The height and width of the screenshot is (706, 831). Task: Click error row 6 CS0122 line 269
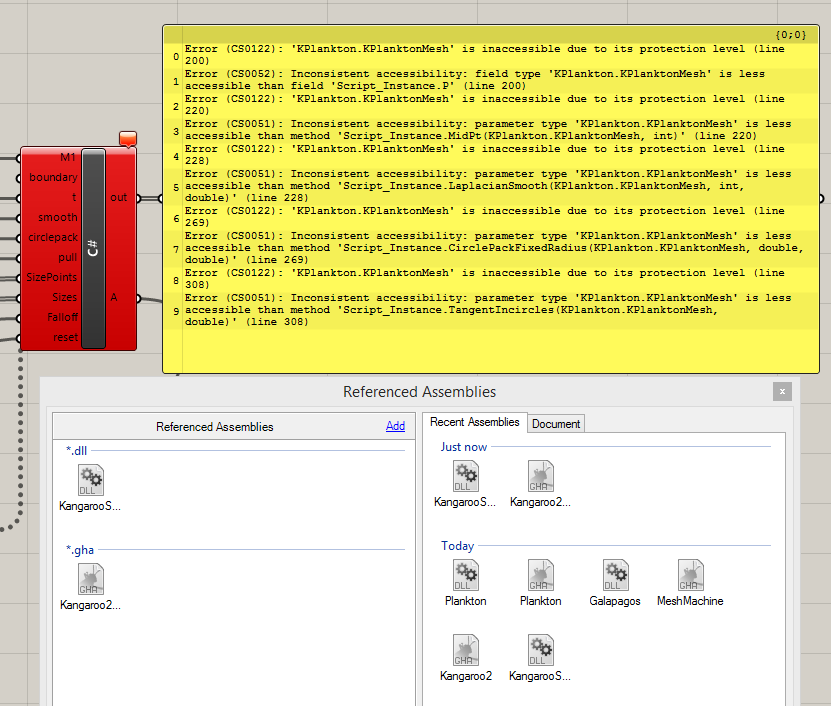(x=491, y=217)
